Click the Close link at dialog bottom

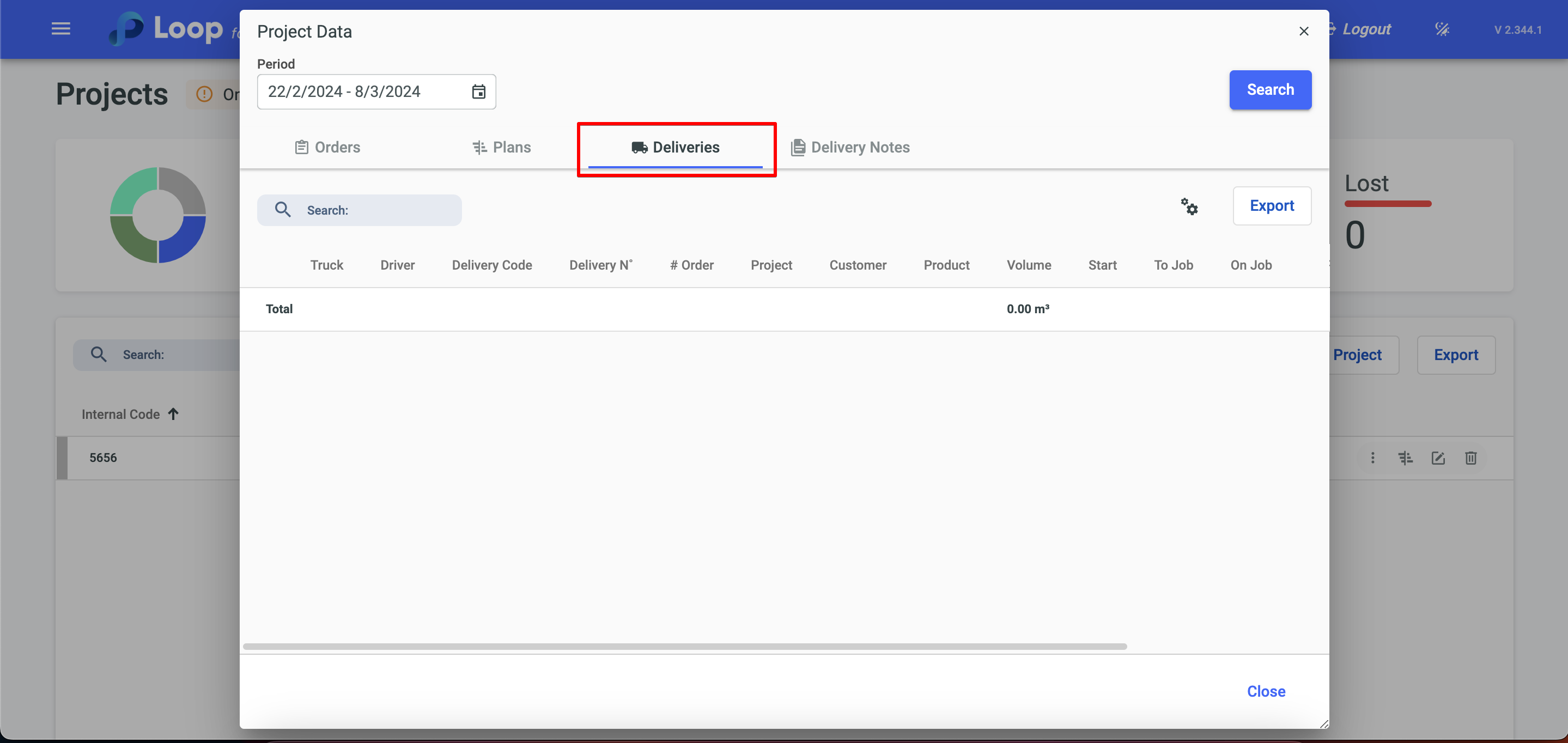(x=1266, y=691)
